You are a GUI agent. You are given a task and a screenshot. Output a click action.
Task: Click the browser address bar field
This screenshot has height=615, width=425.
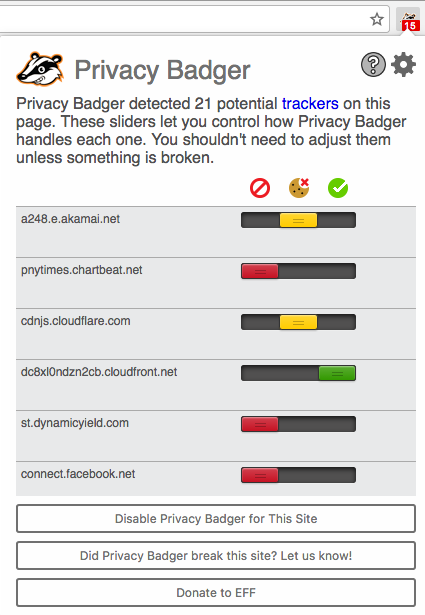(x=184, y=19)
